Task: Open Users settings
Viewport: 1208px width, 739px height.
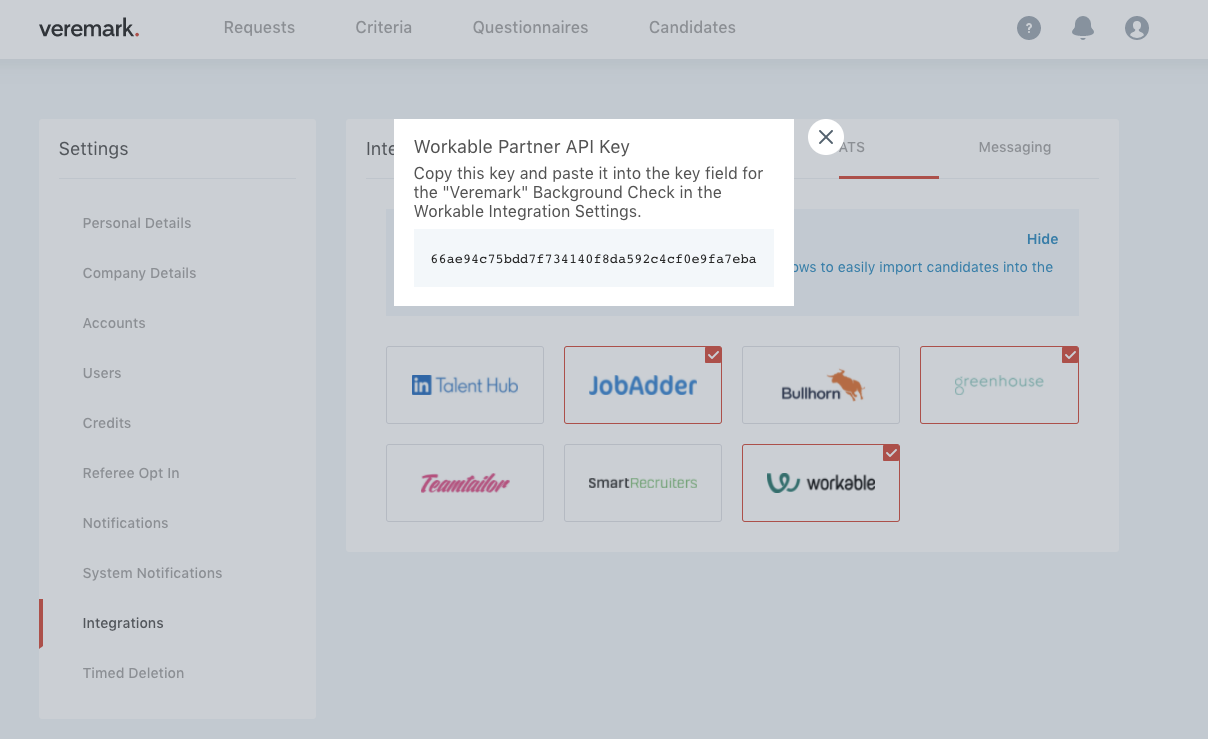Action: tap(102, 373)
